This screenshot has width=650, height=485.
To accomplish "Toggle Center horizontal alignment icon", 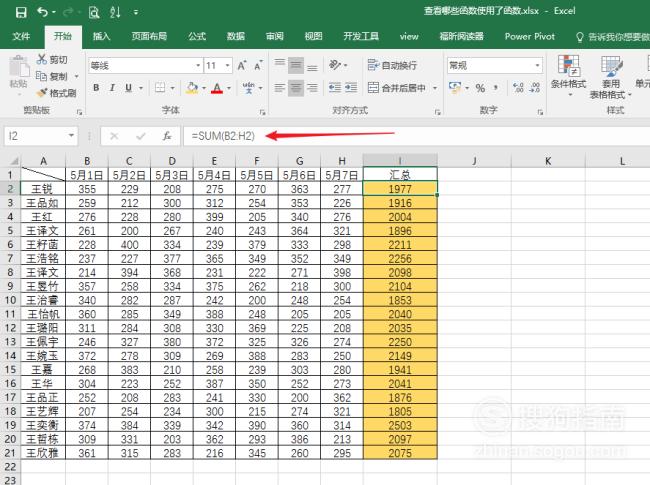I will 296,88.
